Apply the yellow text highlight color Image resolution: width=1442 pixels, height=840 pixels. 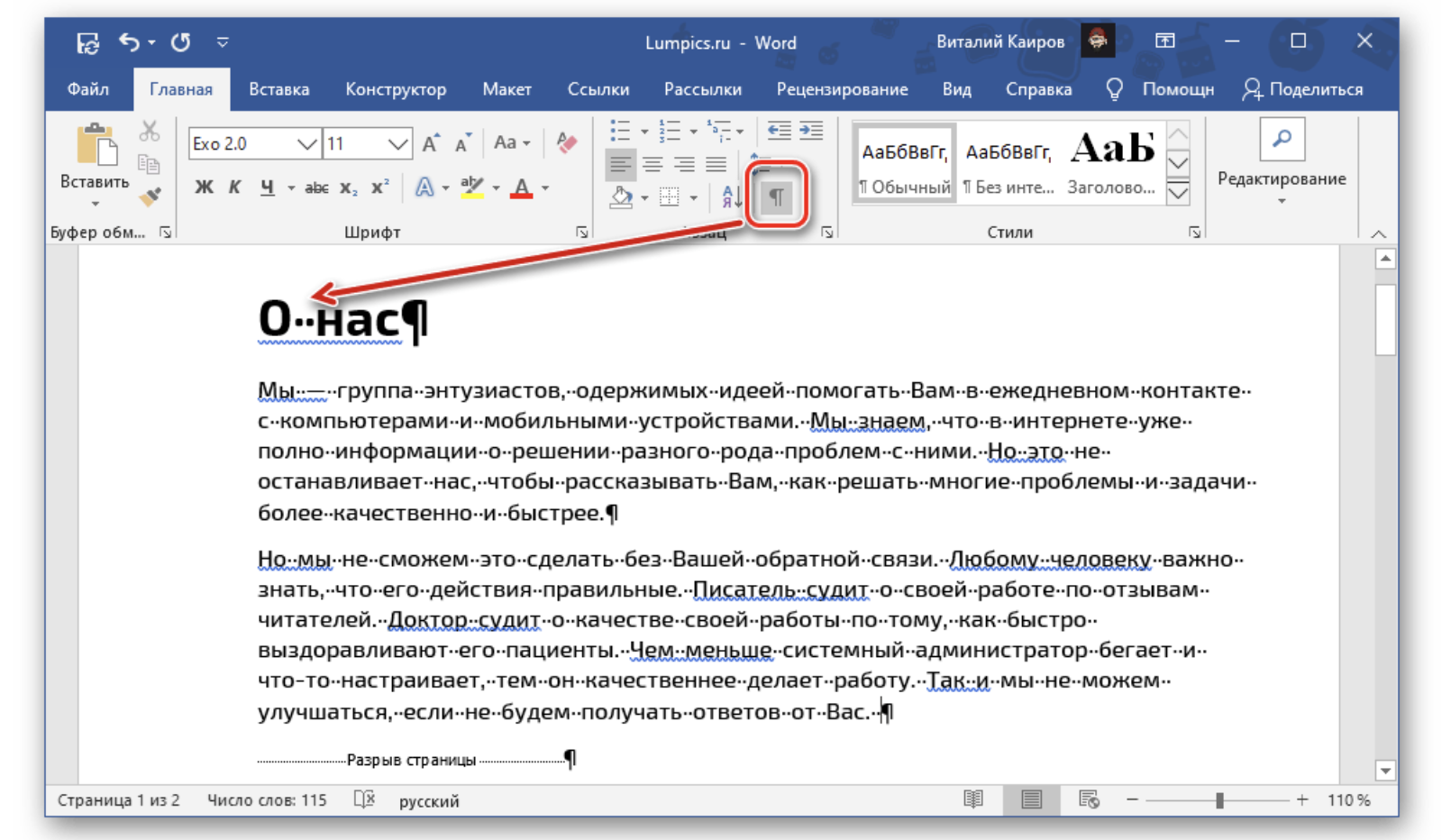pyautogui.click(x=472, y=187)
